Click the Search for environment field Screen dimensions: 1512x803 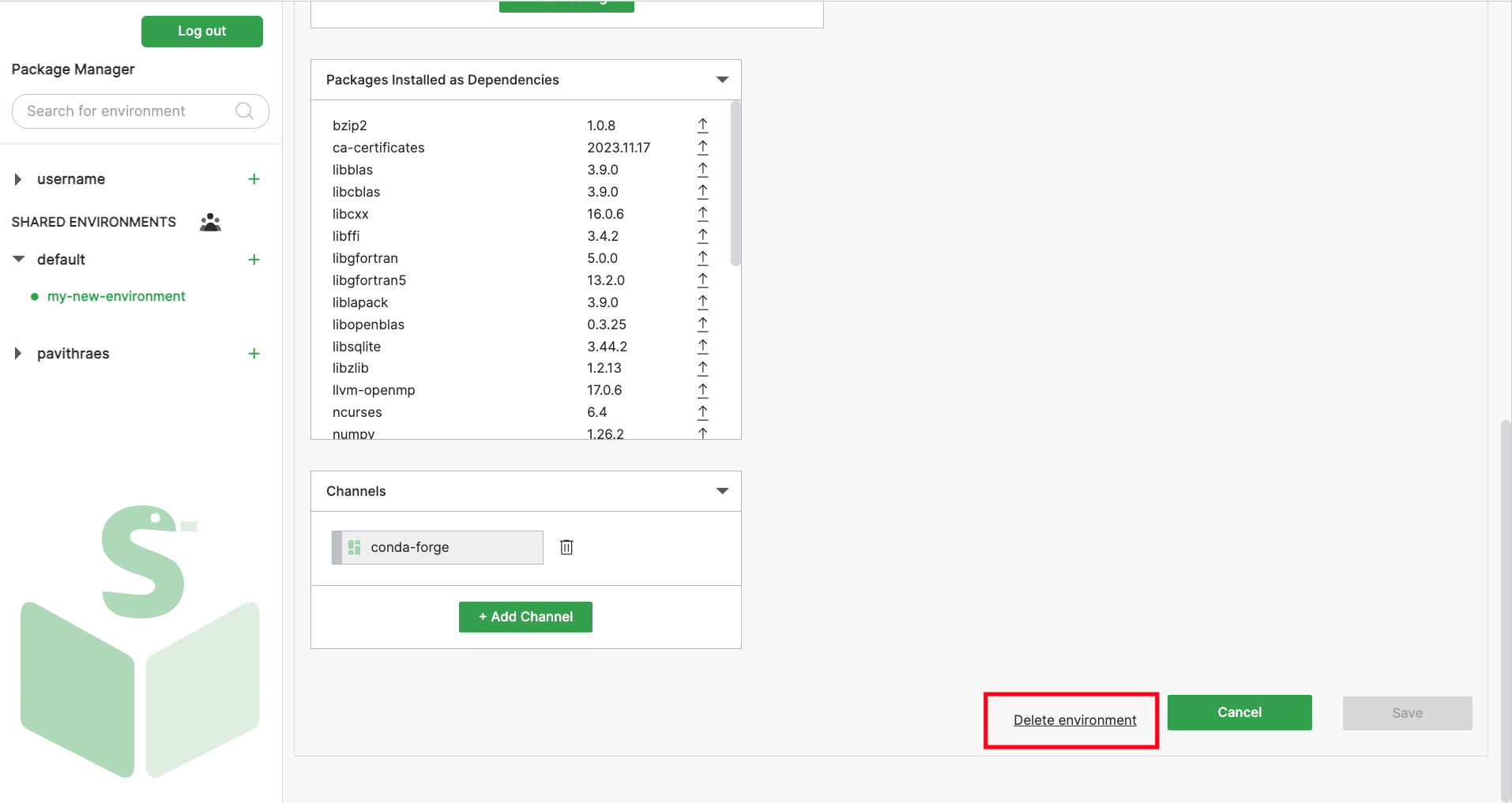[126, 111]
